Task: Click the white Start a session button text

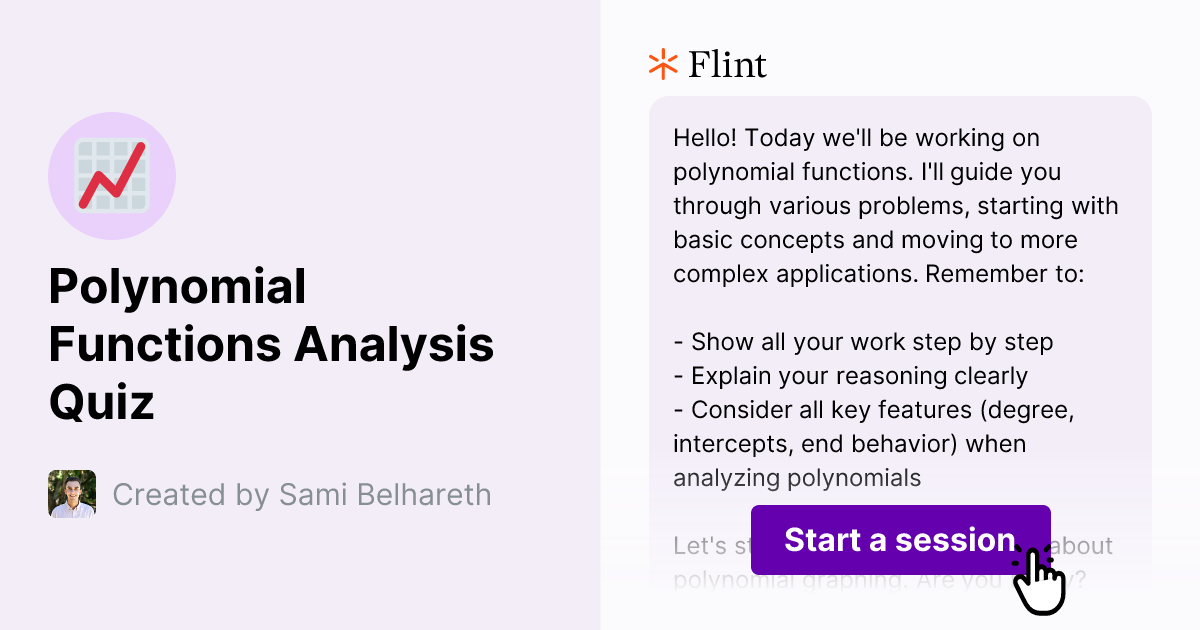Action: click(x=899, y=540)
